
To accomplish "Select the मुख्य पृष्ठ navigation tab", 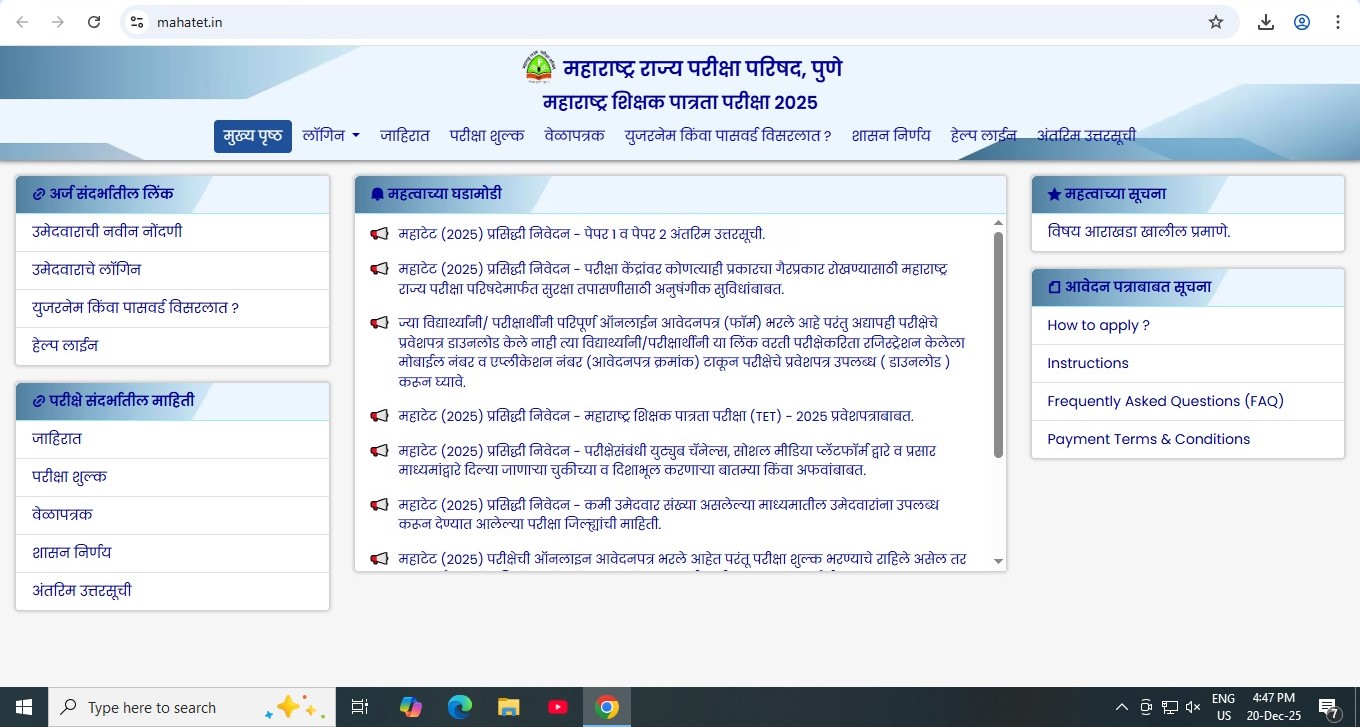I will (252, 136).
